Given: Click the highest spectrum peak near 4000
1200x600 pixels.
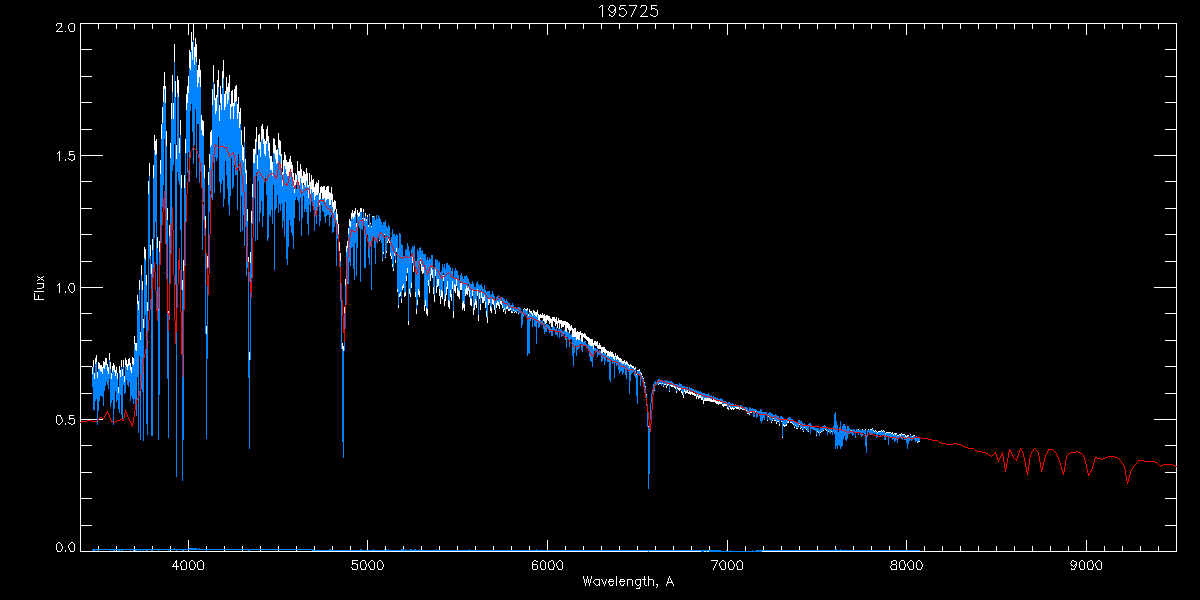Looking at the screenshot, I should [192, 30].
